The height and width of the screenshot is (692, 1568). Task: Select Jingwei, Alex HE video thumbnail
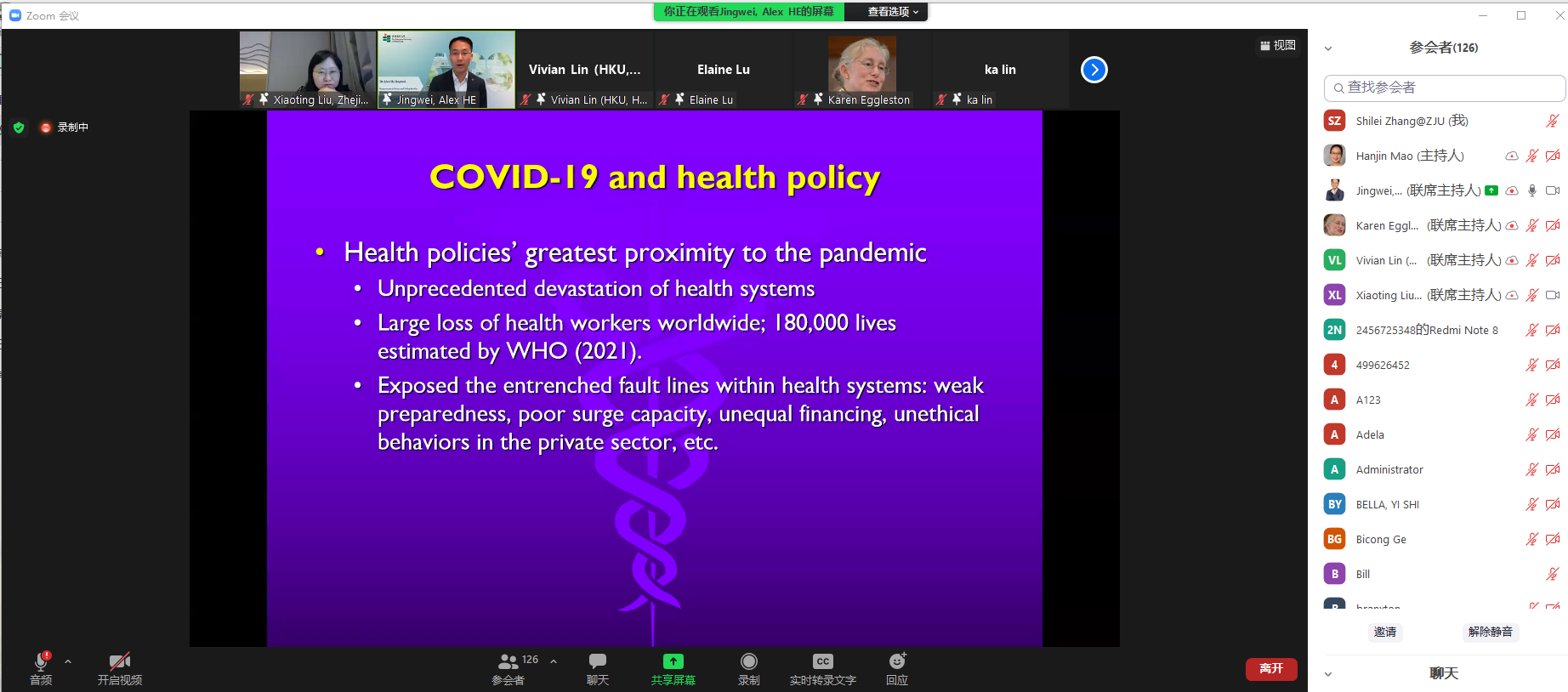pyautogui.click(x=446, y=70)
